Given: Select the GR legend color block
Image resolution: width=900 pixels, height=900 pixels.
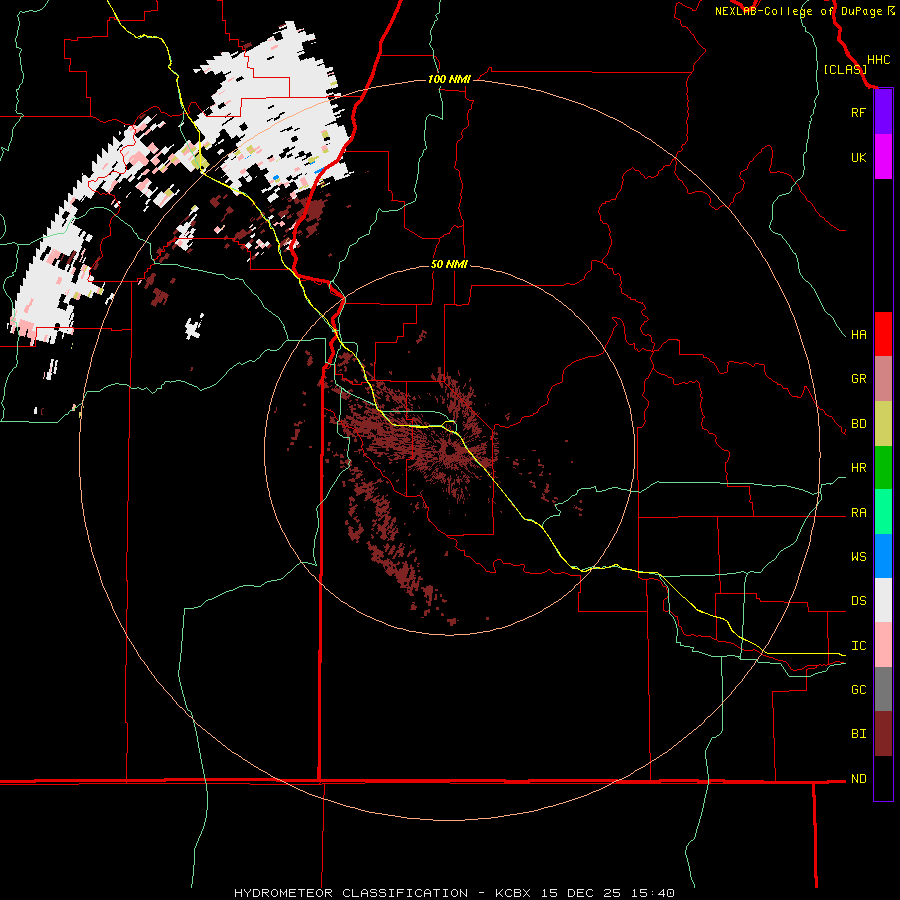Looking at the screenshot, I should 883,379.
